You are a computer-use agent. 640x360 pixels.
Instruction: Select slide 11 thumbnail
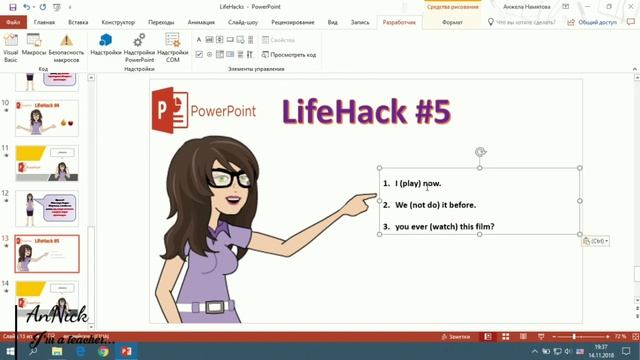coord(47,163)
